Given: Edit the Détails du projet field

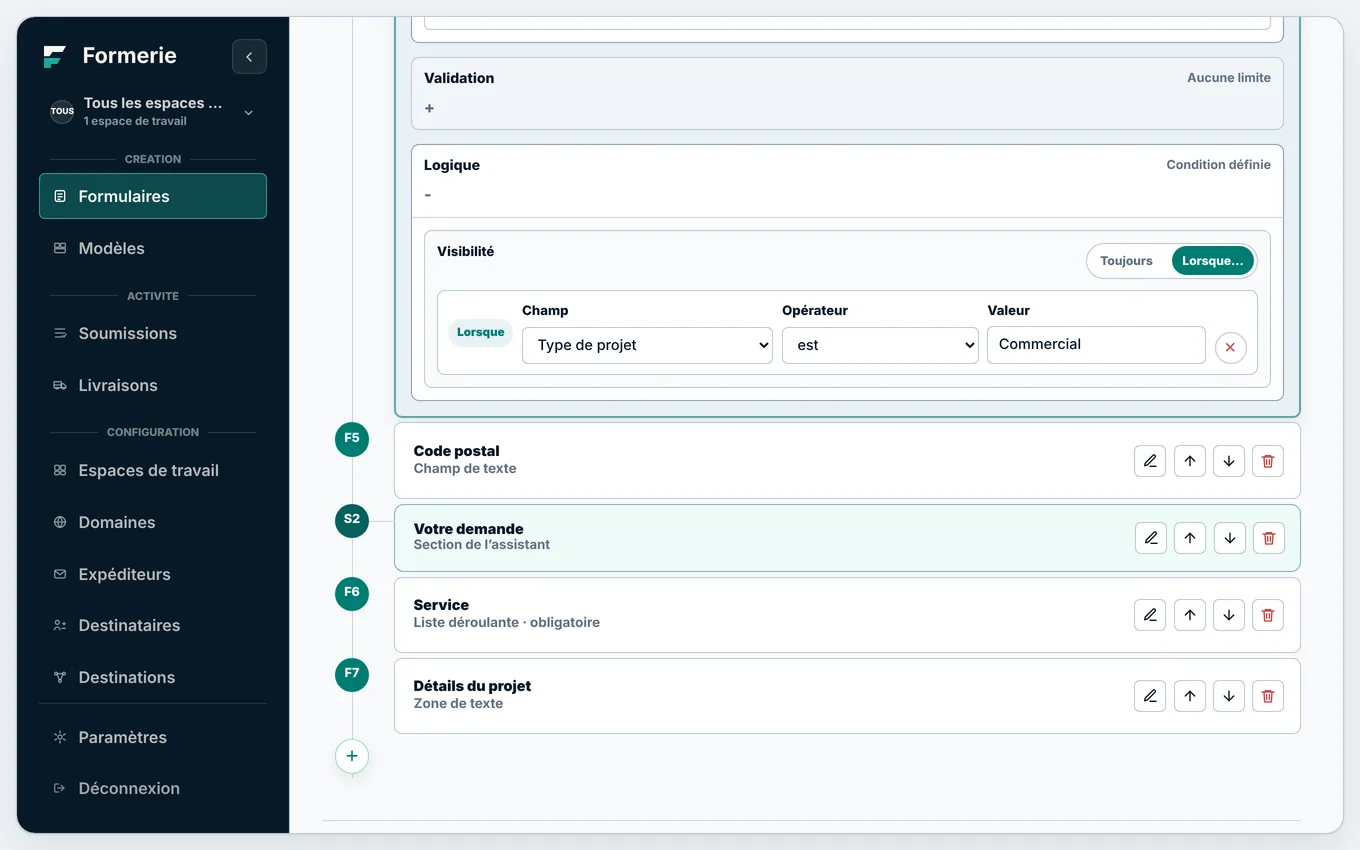Looking at the screenshot, I should (x=1150, y=696).
